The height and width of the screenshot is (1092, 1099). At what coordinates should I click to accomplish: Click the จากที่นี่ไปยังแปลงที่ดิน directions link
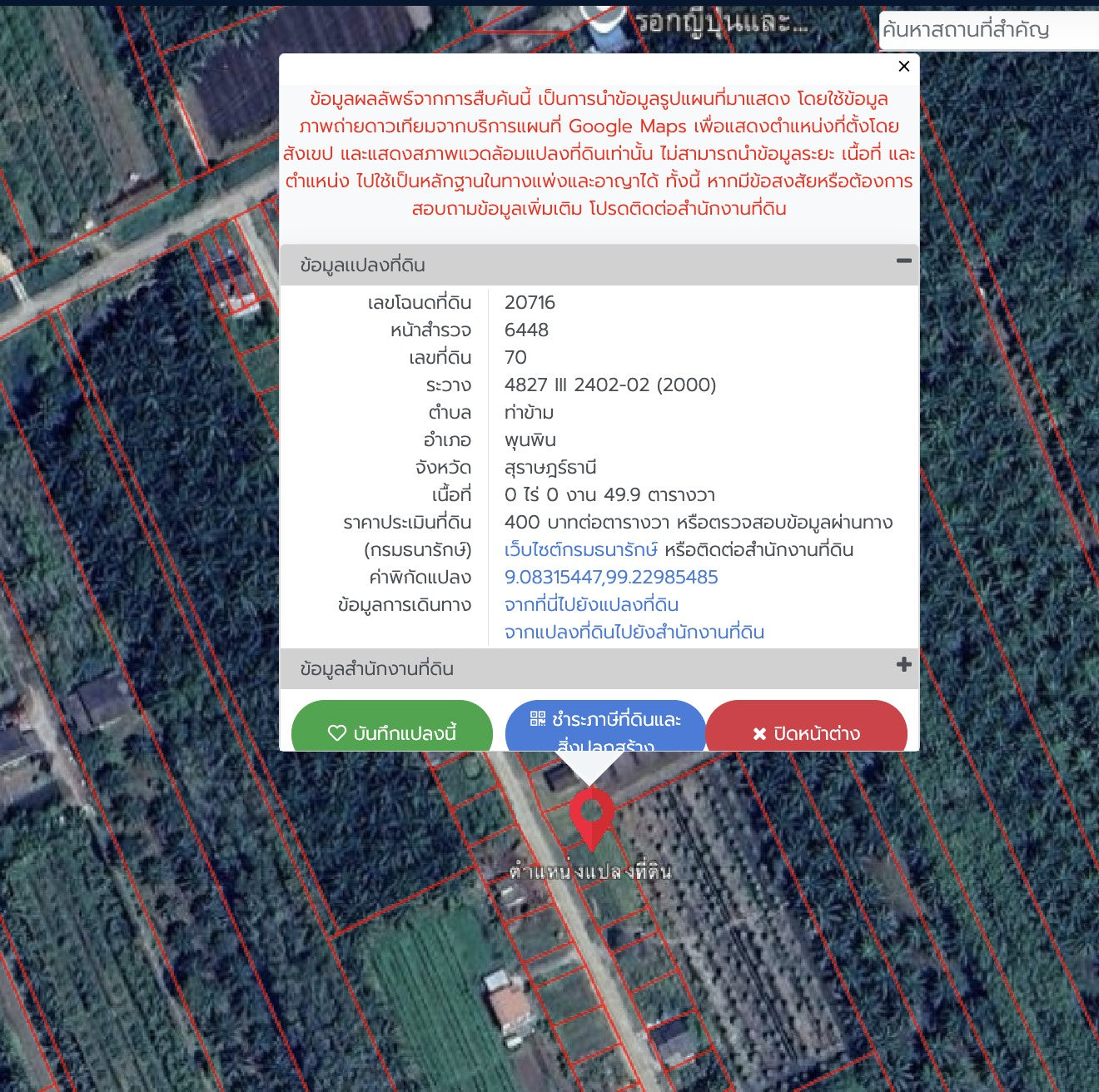point(591,605)
